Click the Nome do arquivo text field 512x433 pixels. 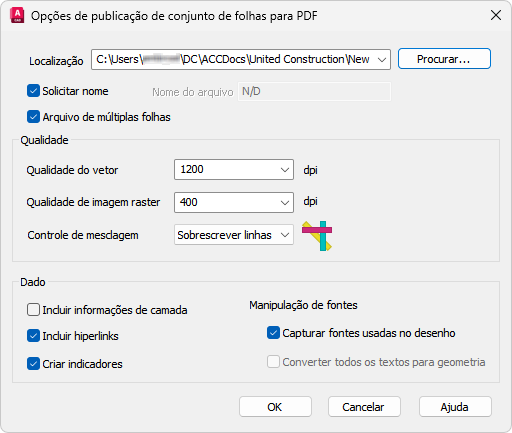[314, 91]
